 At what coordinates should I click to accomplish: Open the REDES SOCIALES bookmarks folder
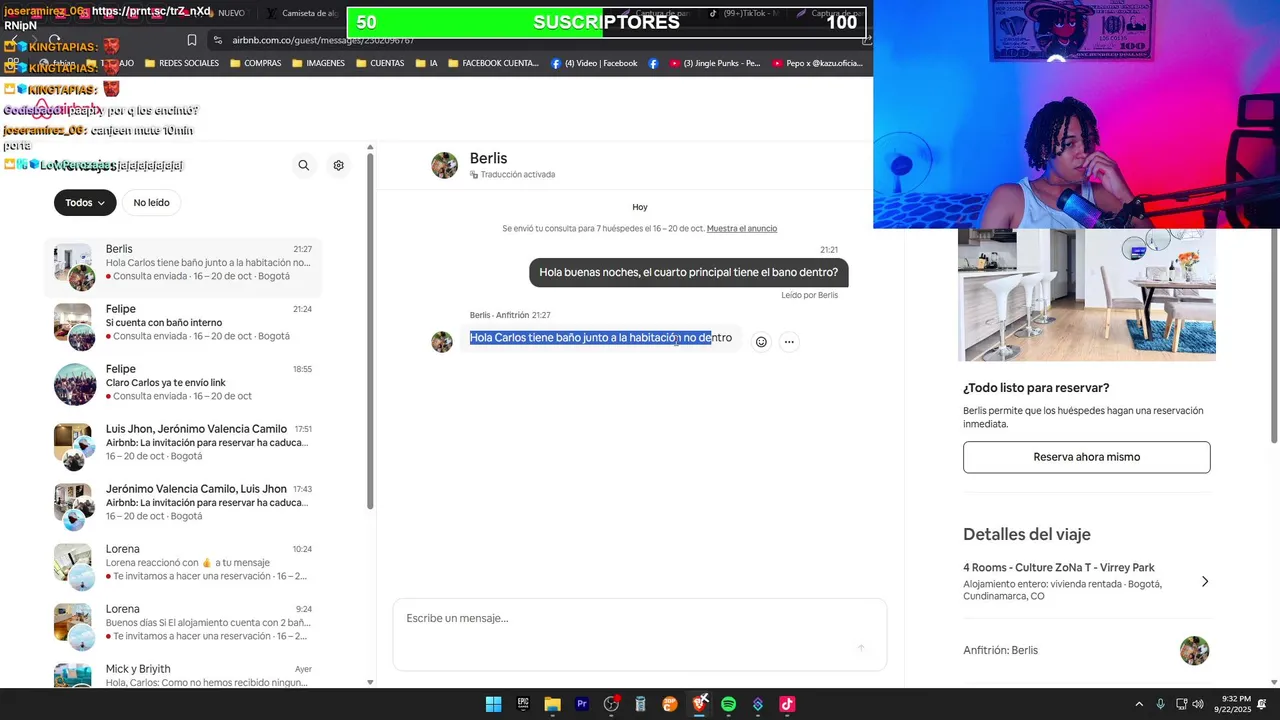click(x=182, y=63)
